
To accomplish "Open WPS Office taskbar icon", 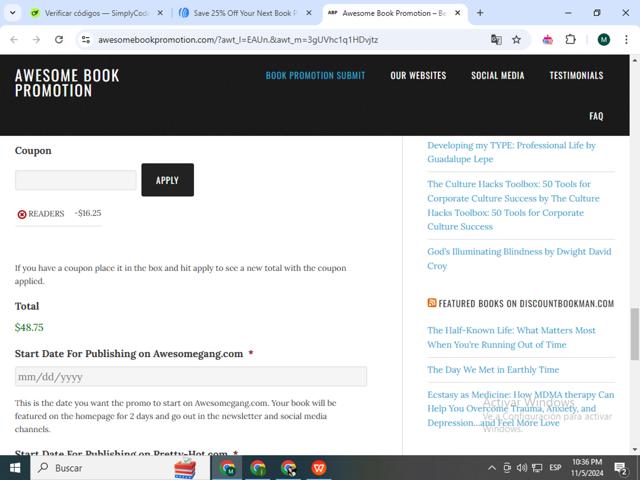I will coord(319,468).
